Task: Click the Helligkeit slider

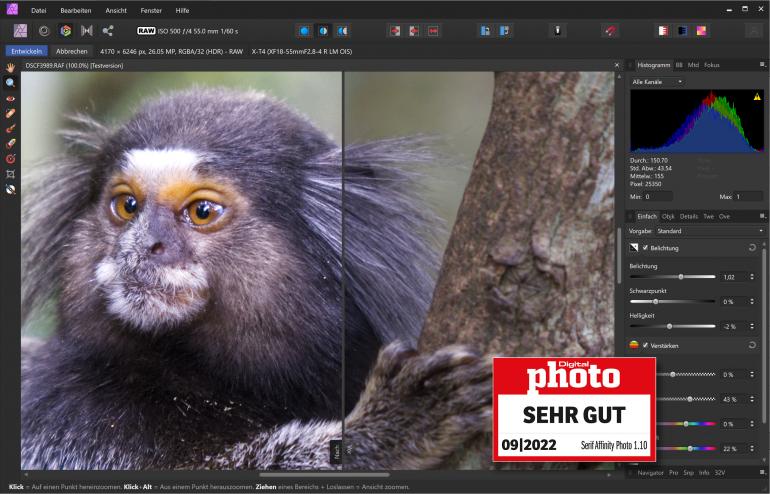Action: (x=672, y=326)
